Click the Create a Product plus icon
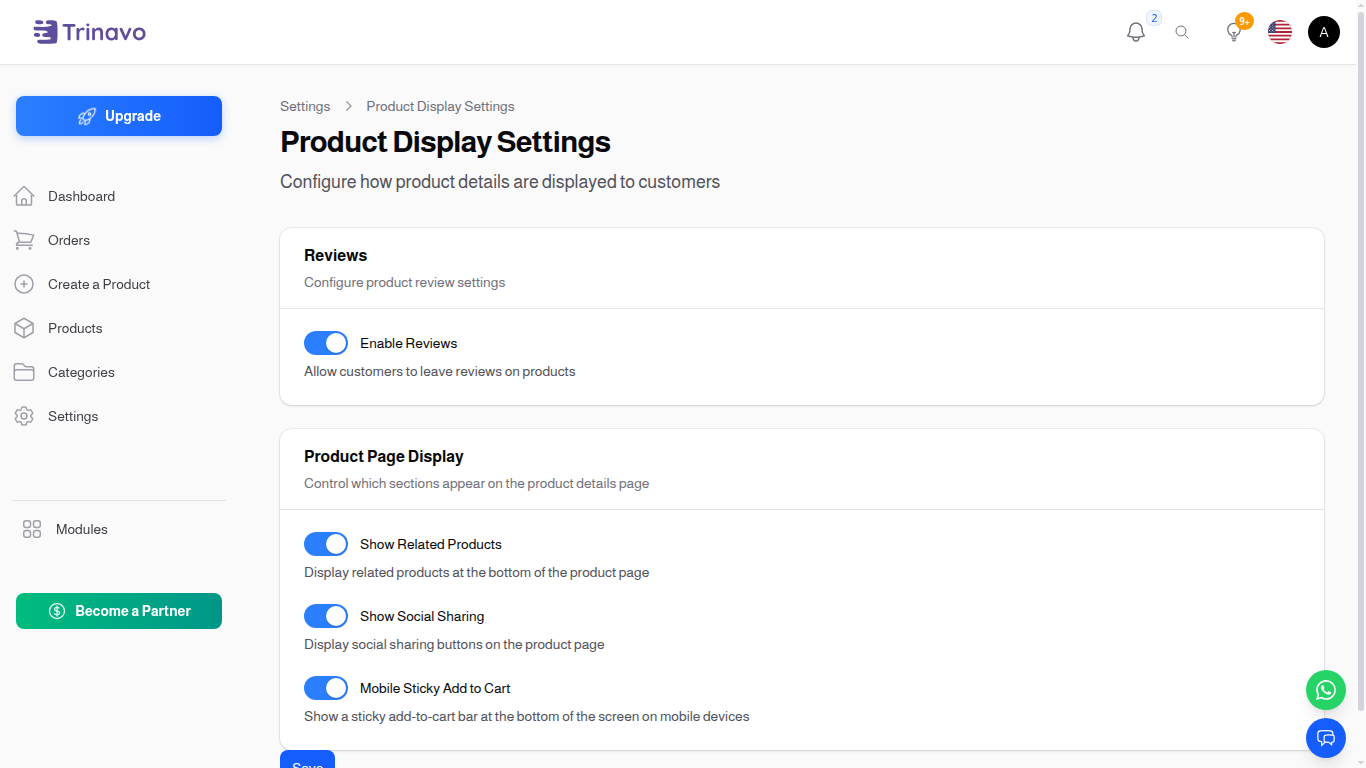The image size is (1366, 768). (x=24, y=284)
